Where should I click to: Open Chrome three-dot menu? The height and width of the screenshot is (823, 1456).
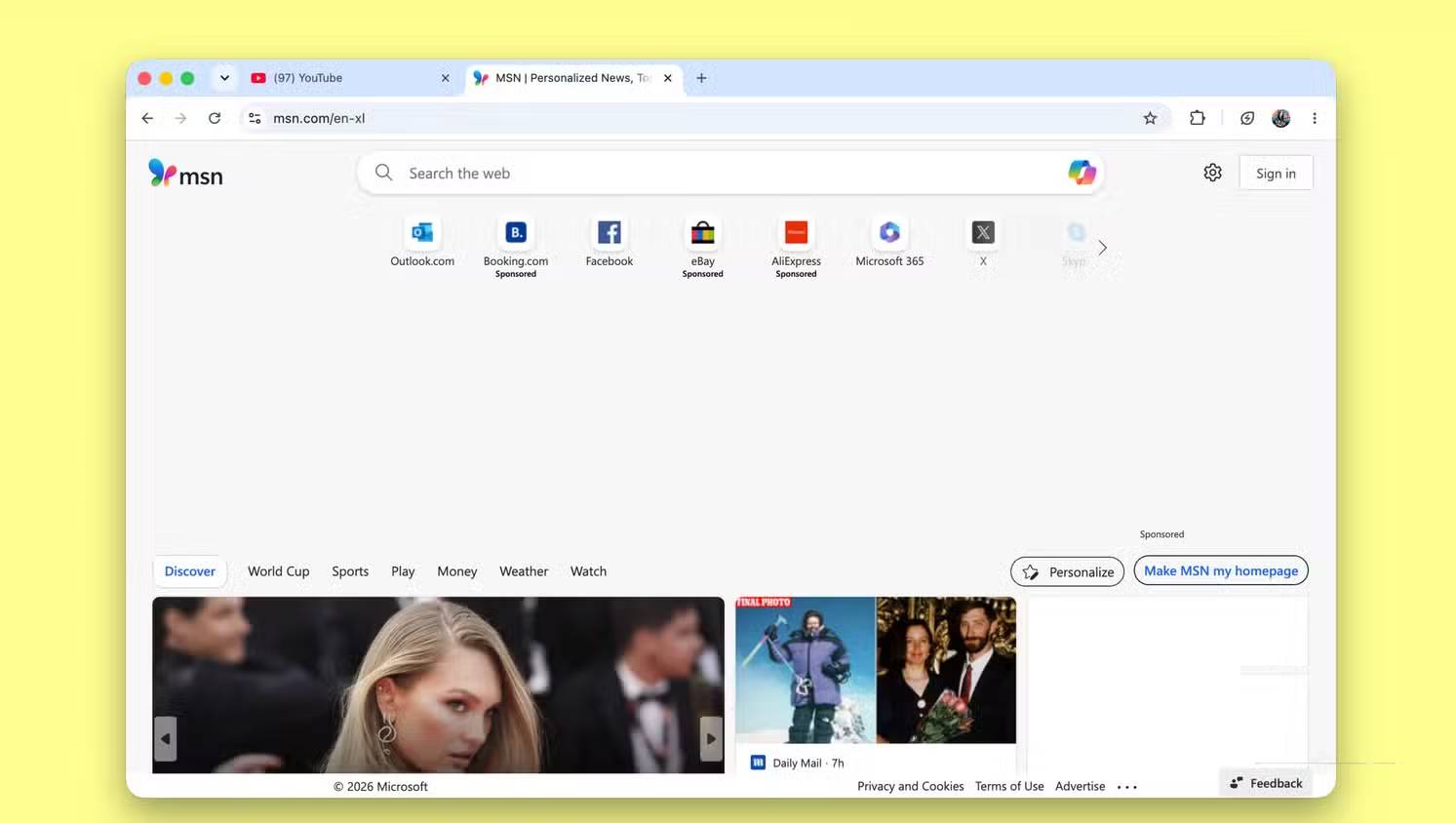[1315, 118]
